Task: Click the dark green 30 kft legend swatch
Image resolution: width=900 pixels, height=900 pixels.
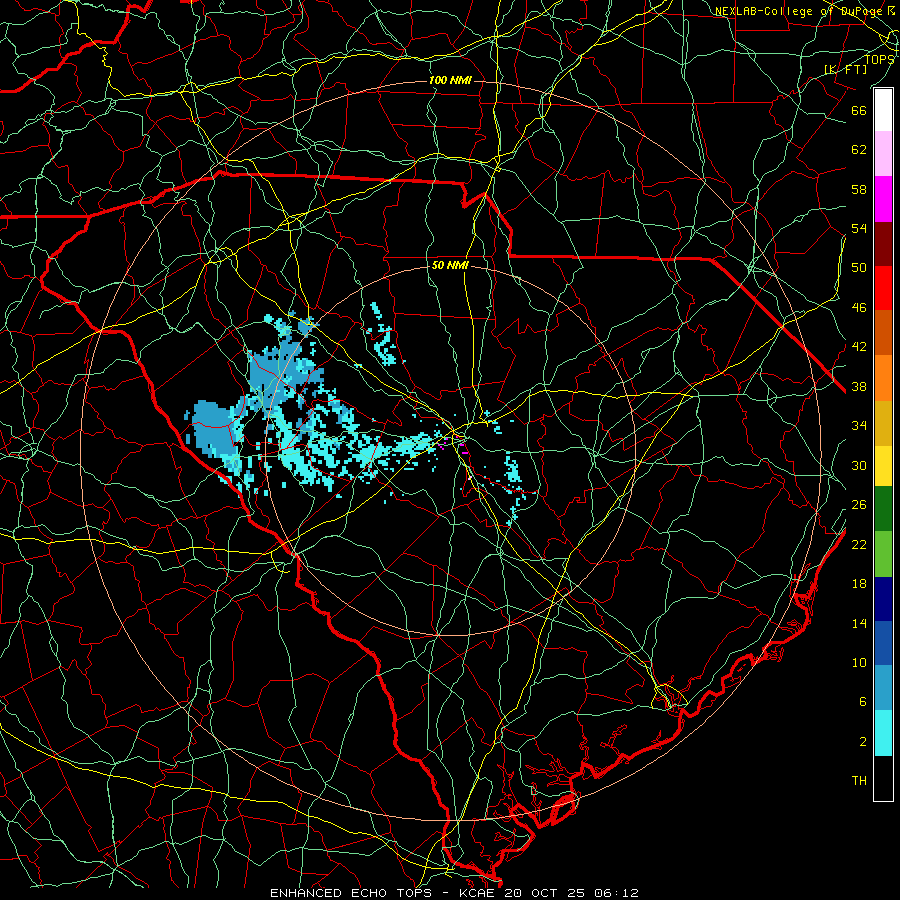Action: [x=883, y=509]
